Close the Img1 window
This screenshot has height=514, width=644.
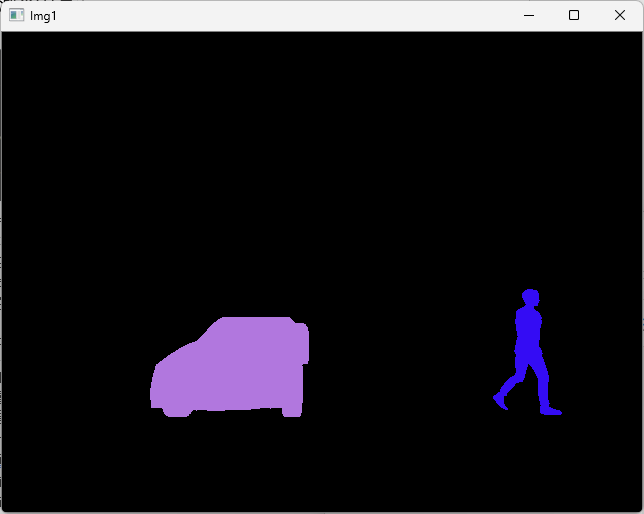[x=620, y=16]
